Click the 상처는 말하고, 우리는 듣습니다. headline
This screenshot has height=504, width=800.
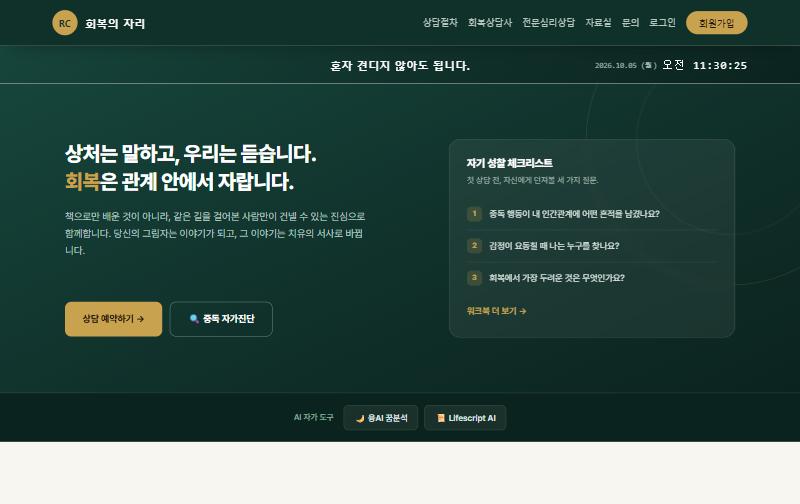[x=190, y=154]
